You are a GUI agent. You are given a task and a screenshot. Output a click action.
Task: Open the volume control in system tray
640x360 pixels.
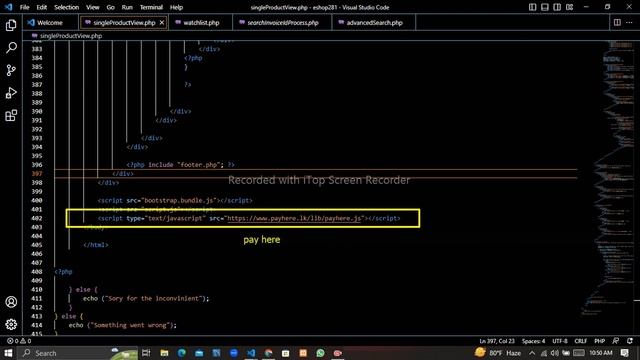(x=554, y=353)
